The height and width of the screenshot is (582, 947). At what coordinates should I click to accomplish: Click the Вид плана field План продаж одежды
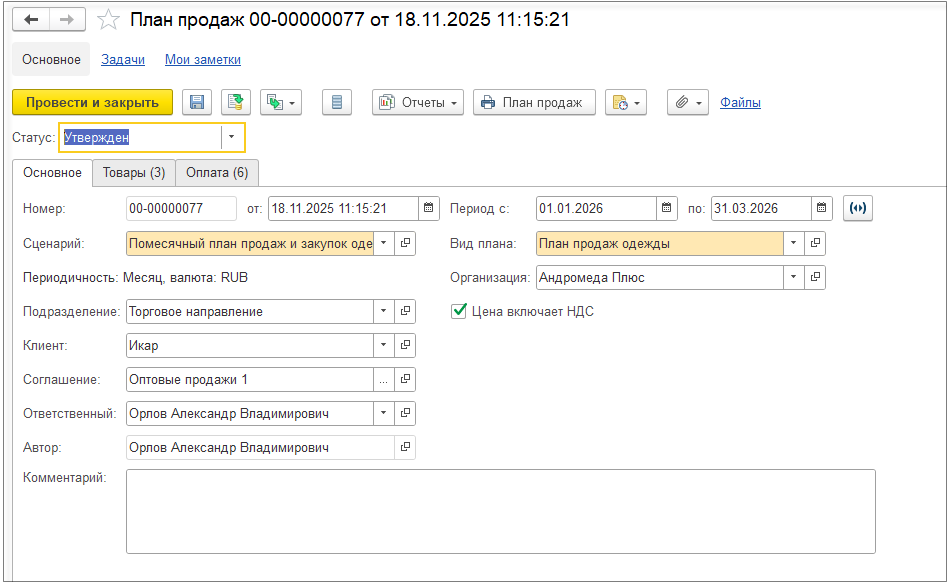pos(660,243)
